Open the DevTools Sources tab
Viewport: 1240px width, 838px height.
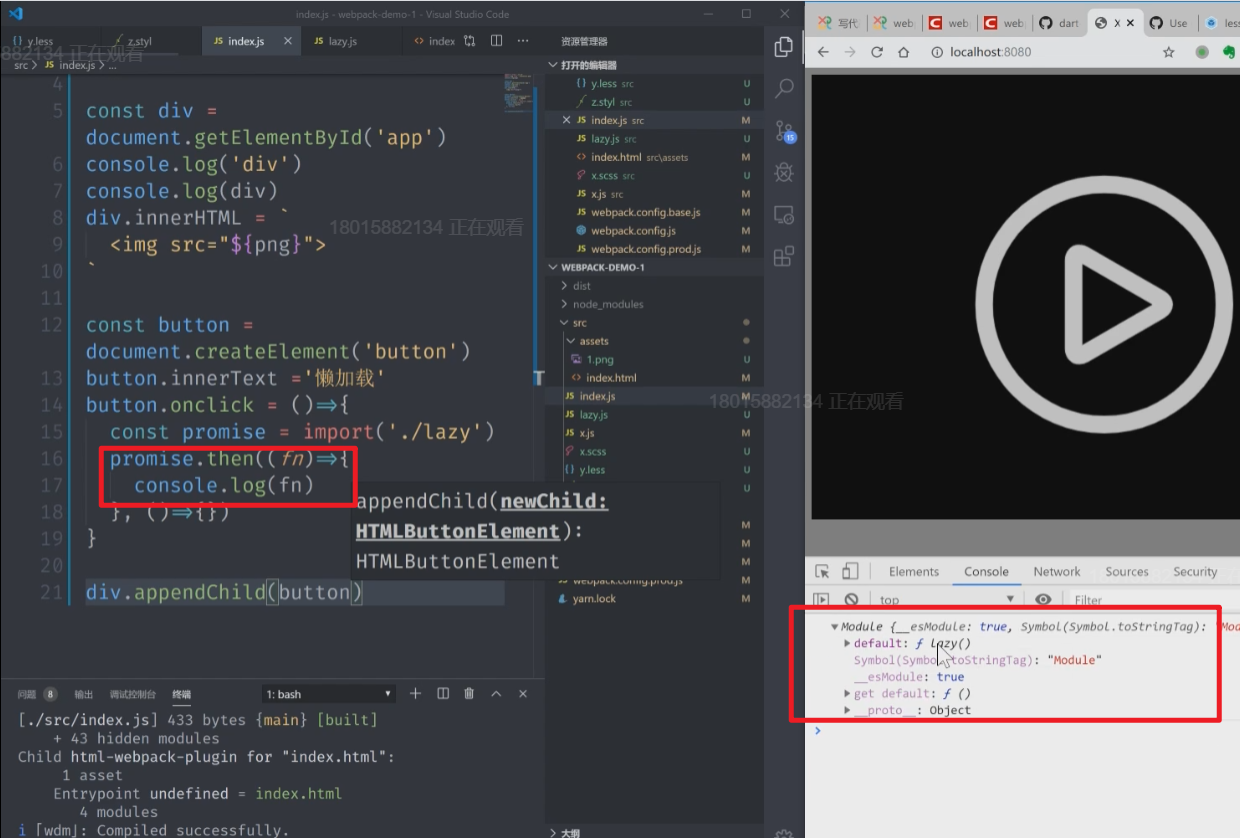click(1127, 572)
